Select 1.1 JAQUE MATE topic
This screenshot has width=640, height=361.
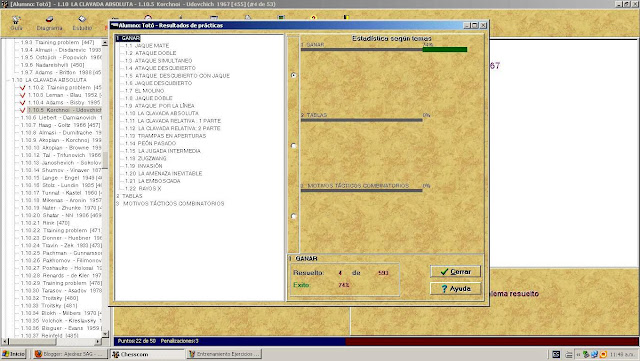(147, 46)
